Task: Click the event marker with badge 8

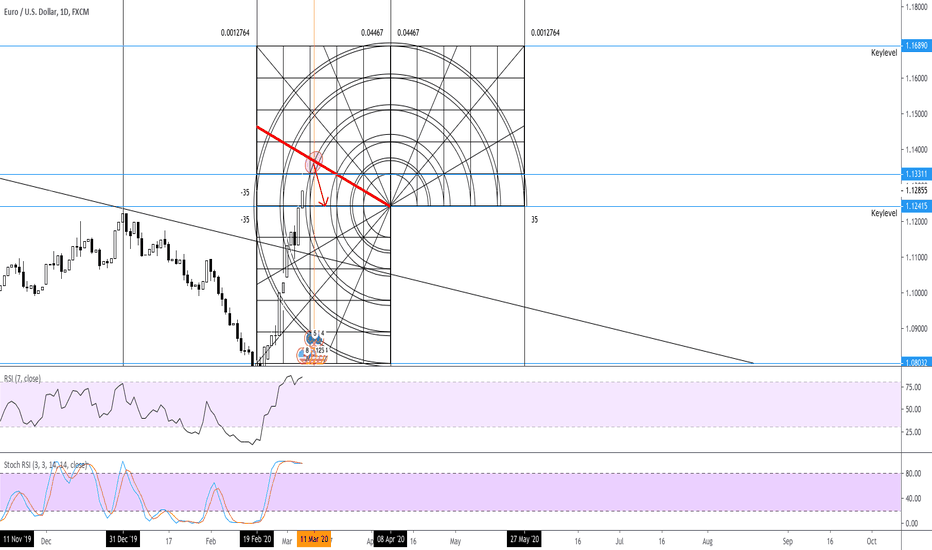Action: (x=303, y=356)
